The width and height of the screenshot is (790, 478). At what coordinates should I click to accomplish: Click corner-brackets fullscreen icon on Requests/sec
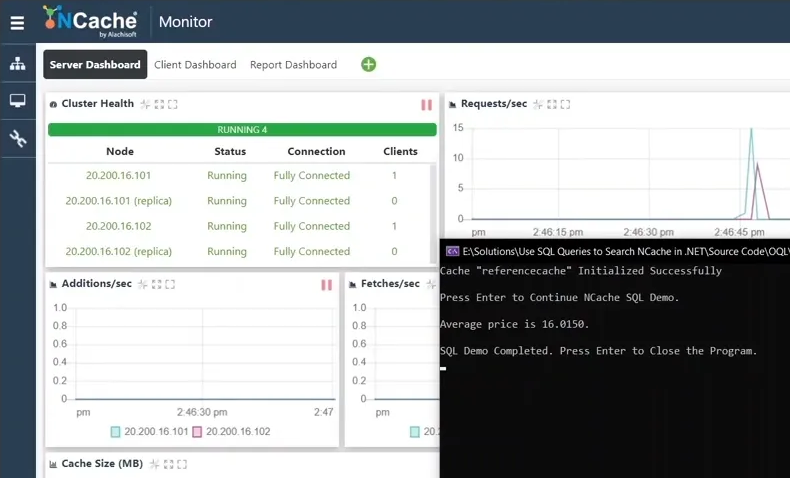pyautogui.click(x=565, y=104)
